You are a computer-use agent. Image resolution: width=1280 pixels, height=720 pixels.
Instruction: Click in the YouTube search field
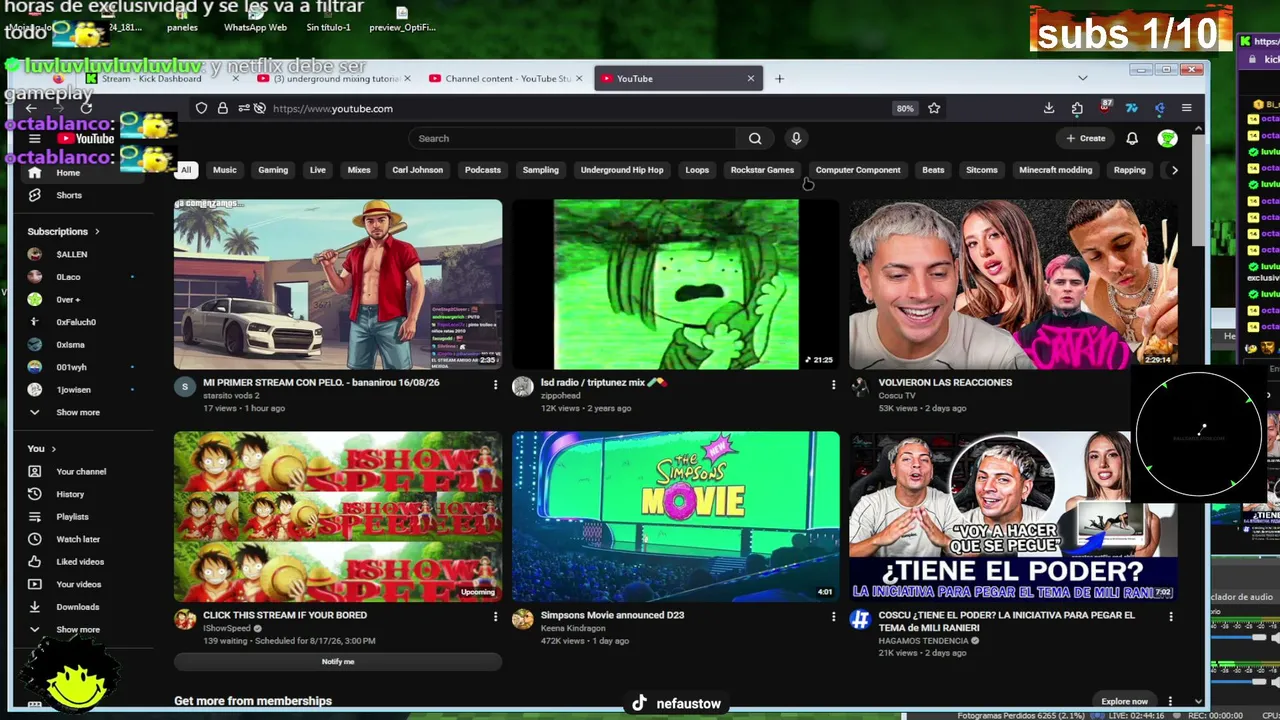(574, 139)
